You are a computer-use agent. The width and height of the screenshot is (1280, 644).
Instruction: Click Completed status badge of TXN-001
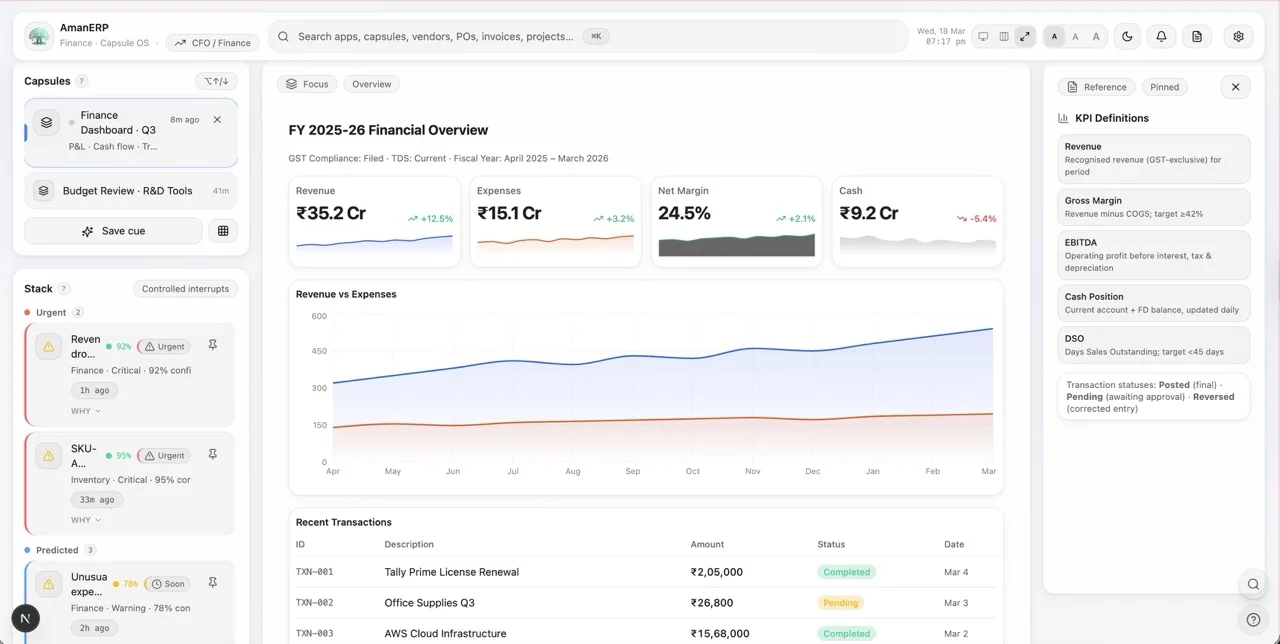click(847, 572)
